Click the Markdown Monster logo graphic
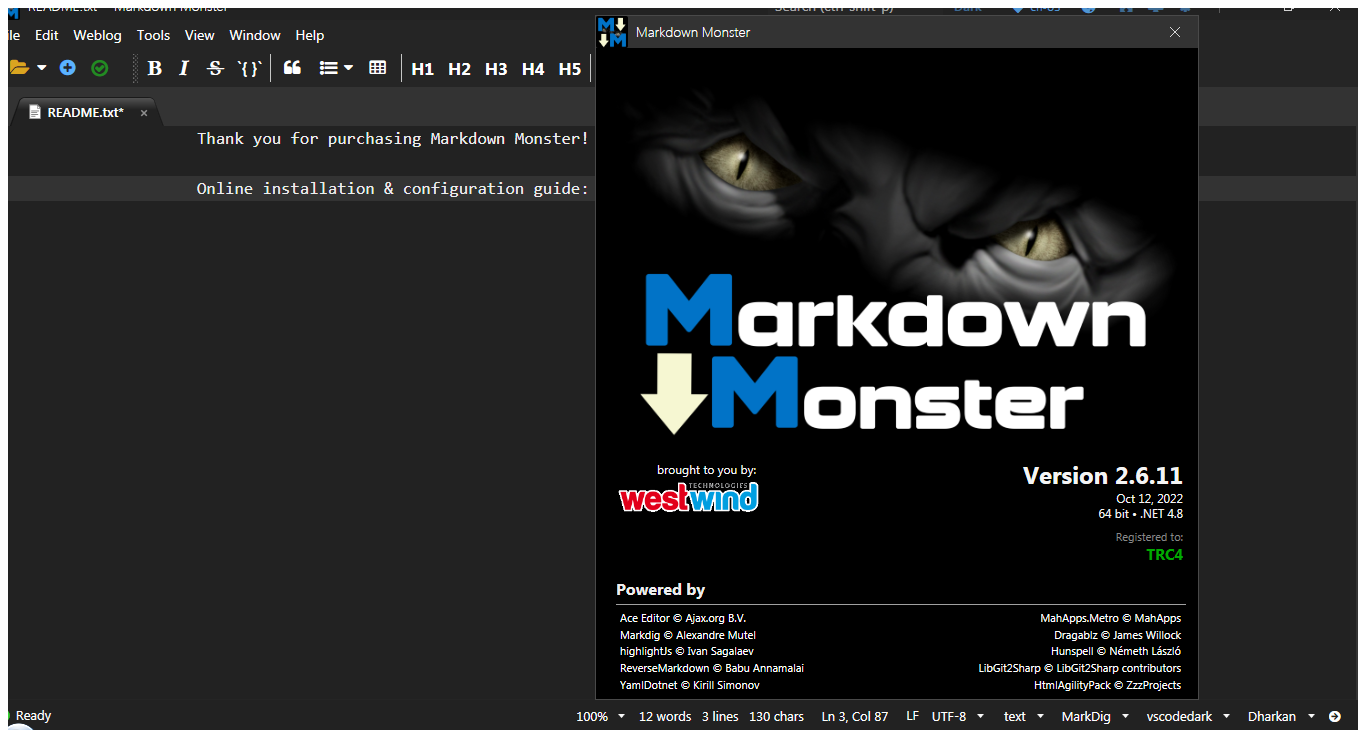 (x=892, y=352)
